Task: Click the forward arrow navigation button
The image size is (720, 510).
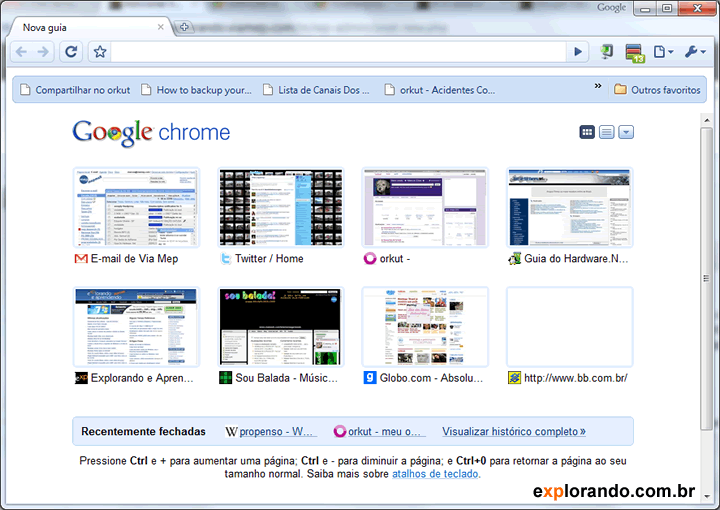Action: 43,52
